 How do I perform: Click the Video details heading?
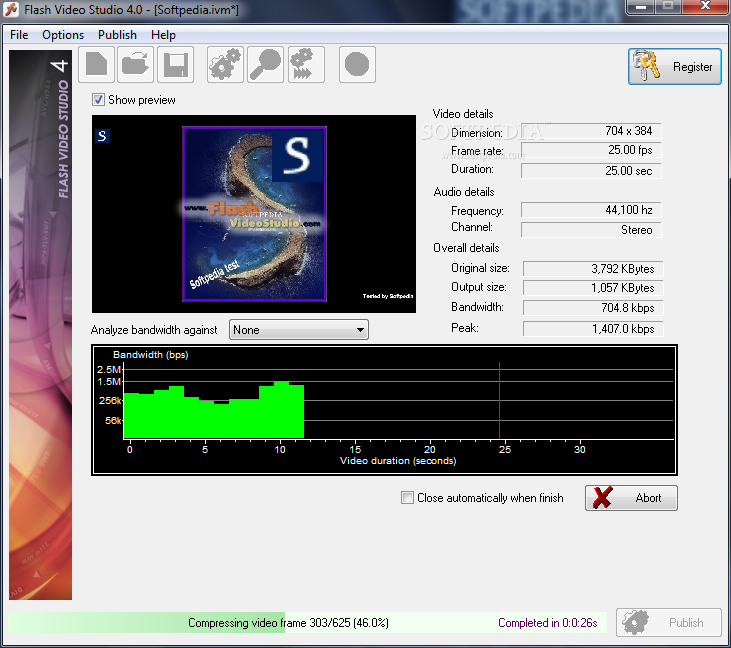(x=462, y=114)
